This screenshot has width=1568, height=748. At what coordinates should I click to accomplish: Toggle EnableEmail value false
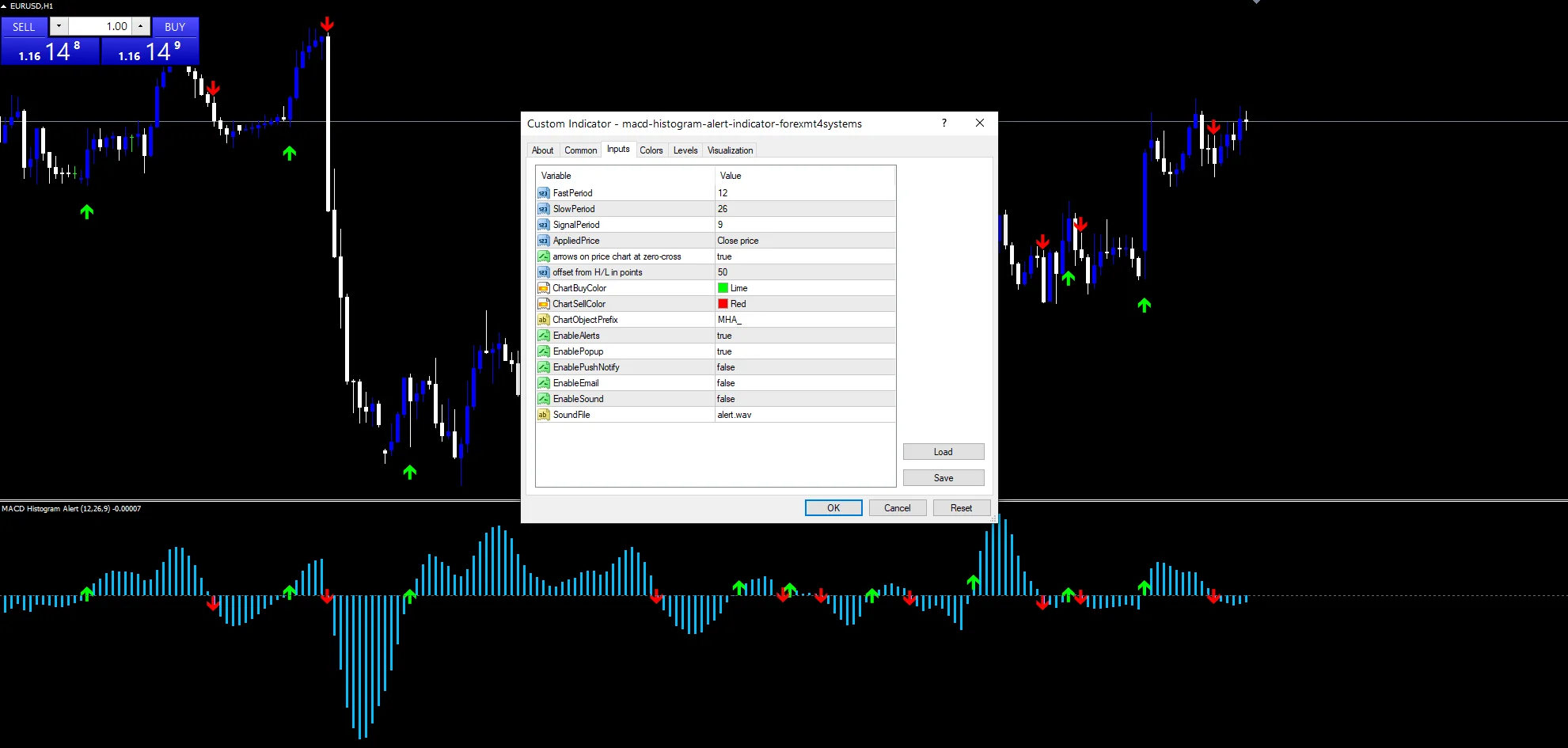pyautogui.click(x=805, y=383)
